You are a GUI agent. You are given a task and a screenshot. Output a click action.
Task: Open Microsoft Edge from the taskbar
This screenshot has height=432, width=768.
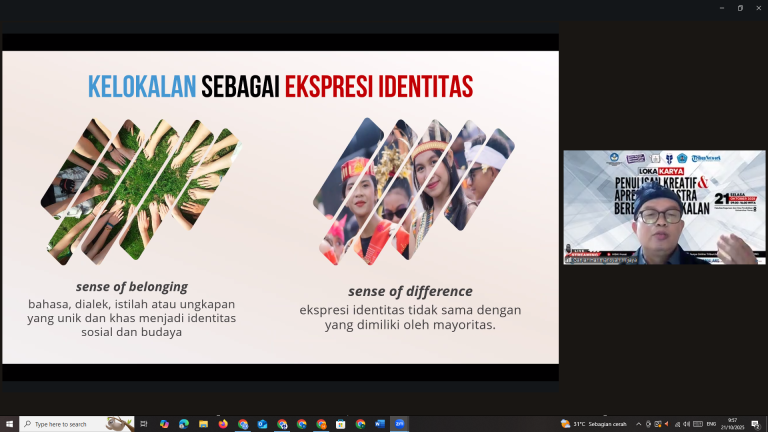(183, 424)
